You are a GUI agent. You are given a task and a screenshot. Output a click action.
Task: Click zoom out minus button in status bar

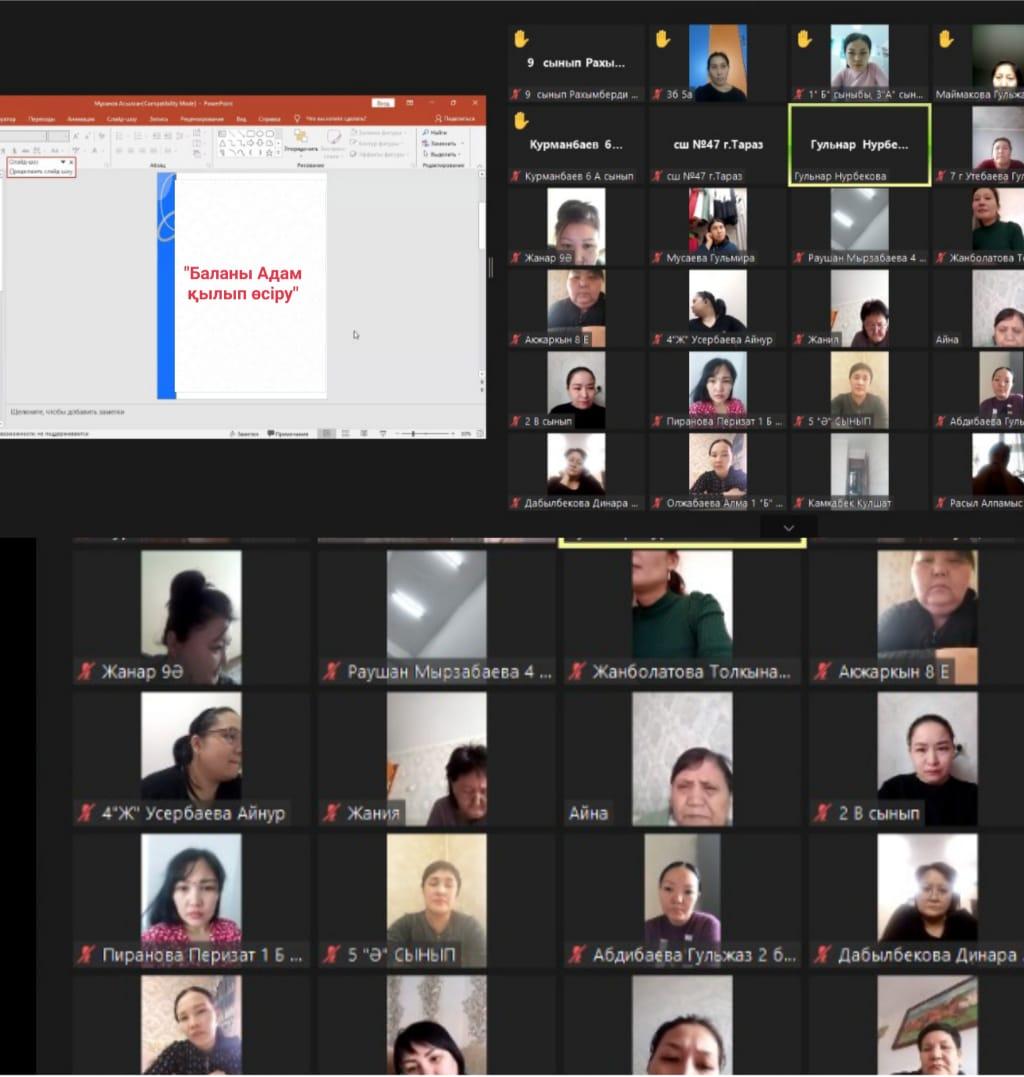398,434
